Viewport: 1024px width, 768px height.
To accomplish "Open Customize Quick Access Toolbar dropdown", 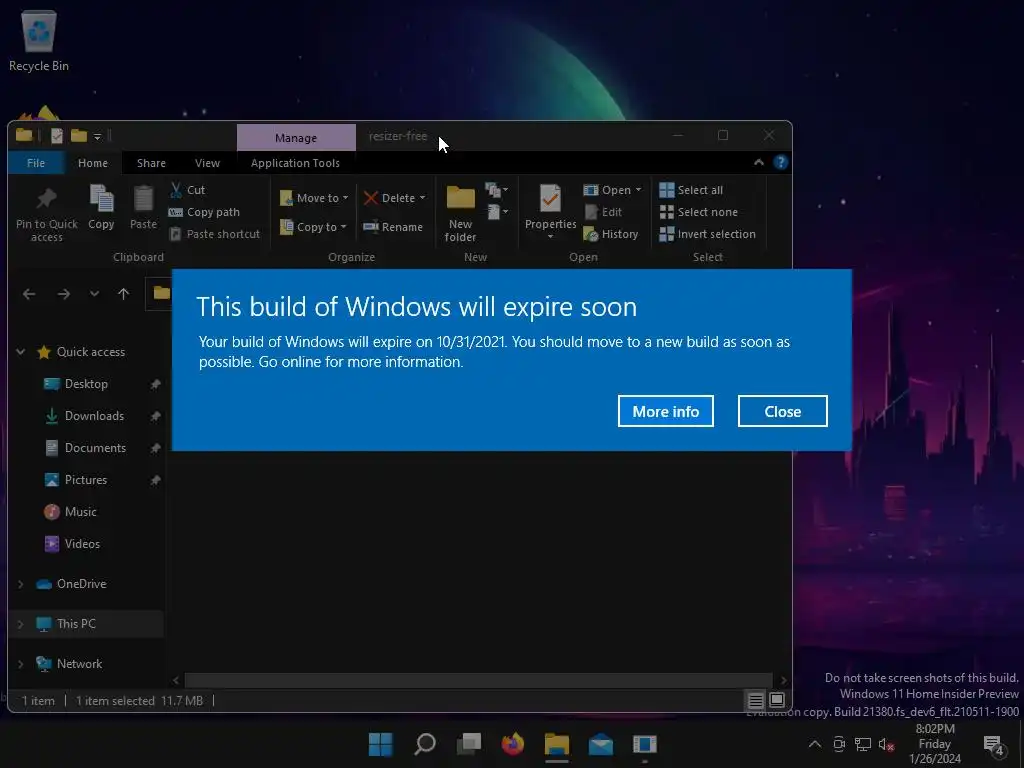I will click(97, 136).
